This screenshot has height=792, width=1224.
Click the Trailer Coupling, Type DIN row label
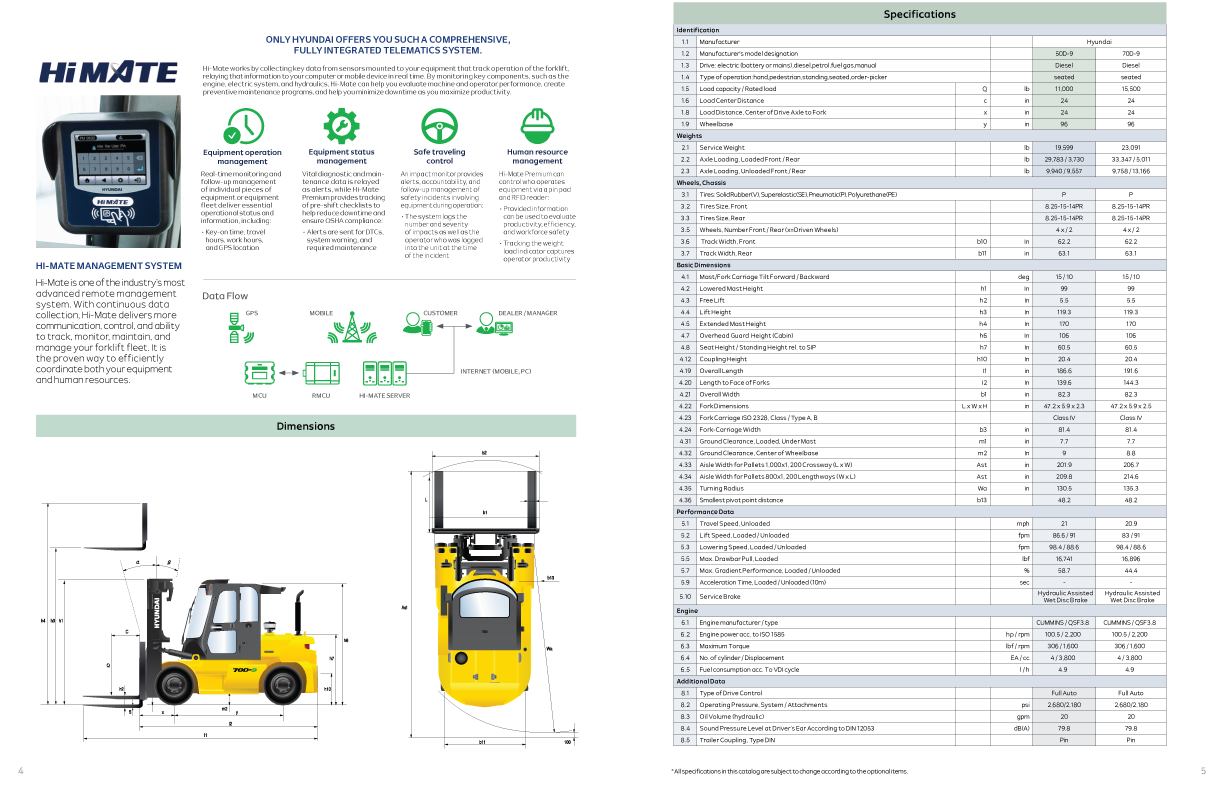tap(738, 740)
